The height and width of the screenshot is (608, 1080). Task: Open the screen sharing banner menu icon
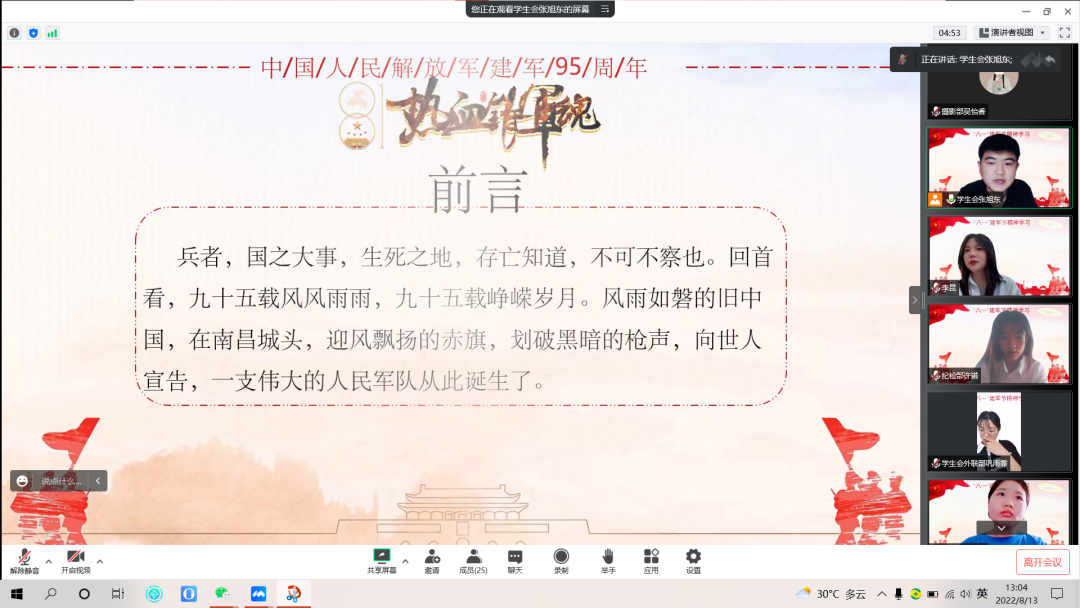pos(604,9)
